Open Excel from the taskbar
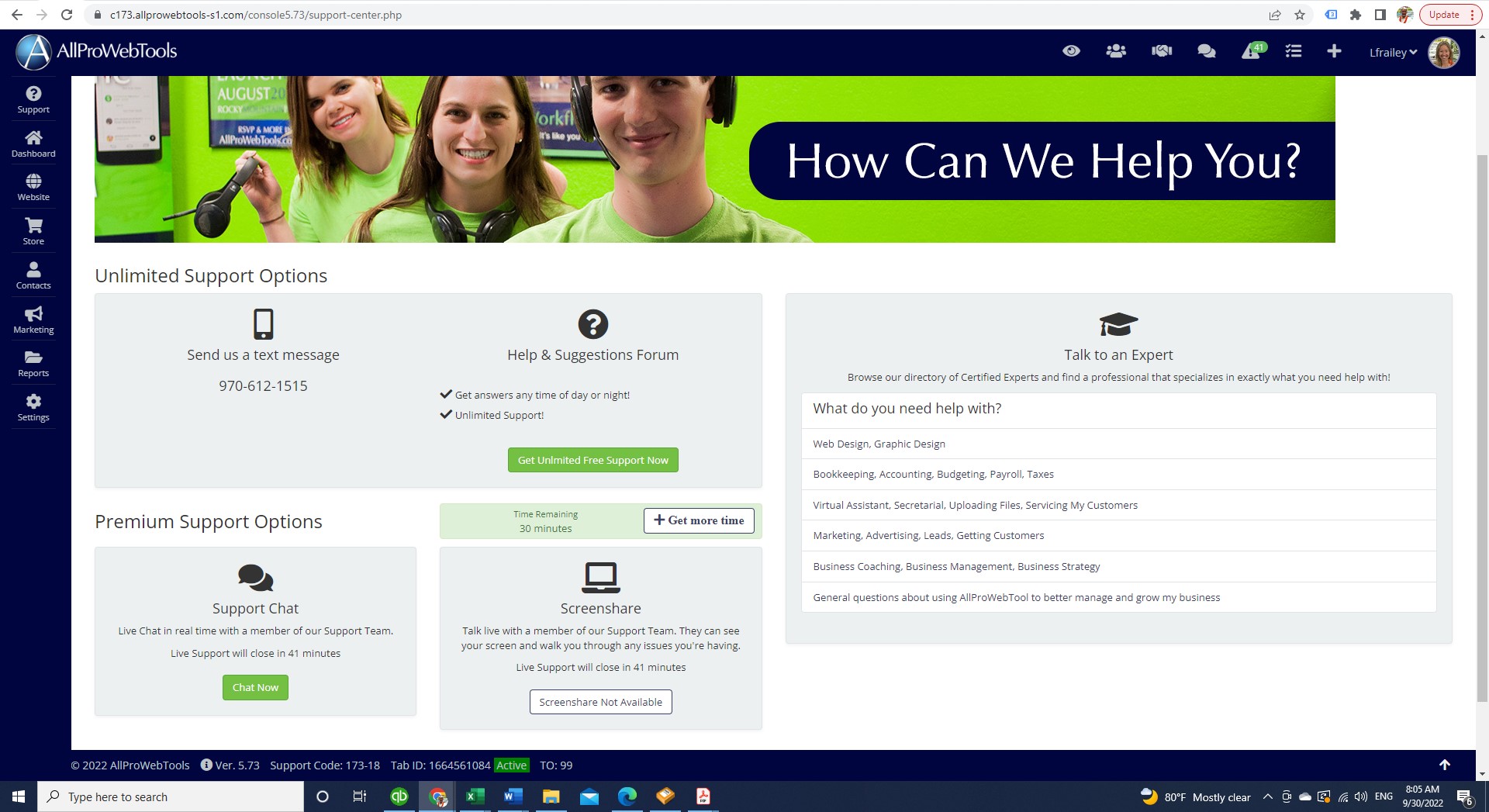The image size is (1489, 812). [x=475, y=796]
